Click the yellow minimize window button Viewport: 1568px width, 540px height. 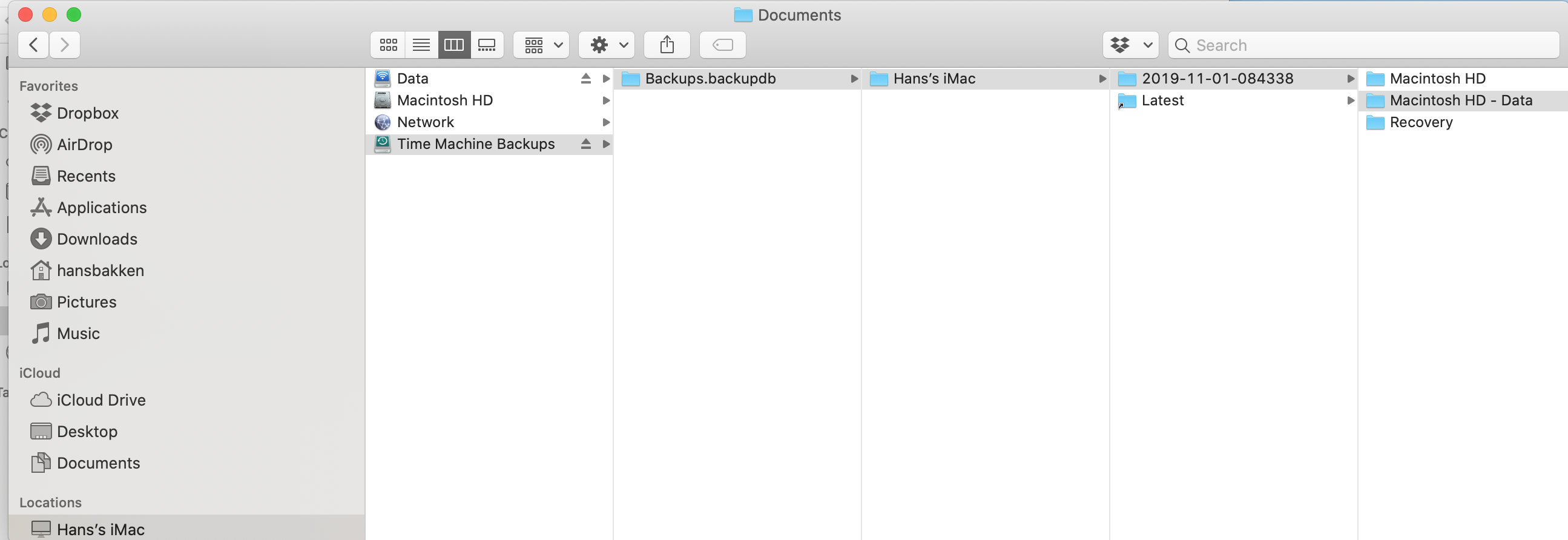point(49,15)
